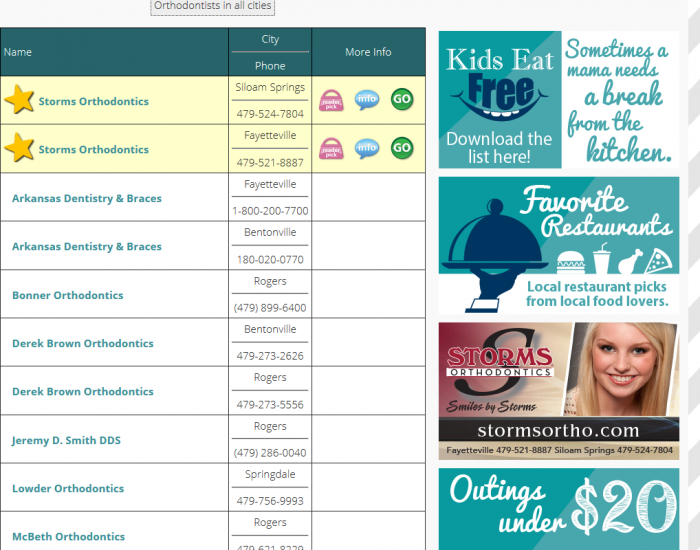Open the blue info bubble for Siloam Springs listing

(367, 100)
